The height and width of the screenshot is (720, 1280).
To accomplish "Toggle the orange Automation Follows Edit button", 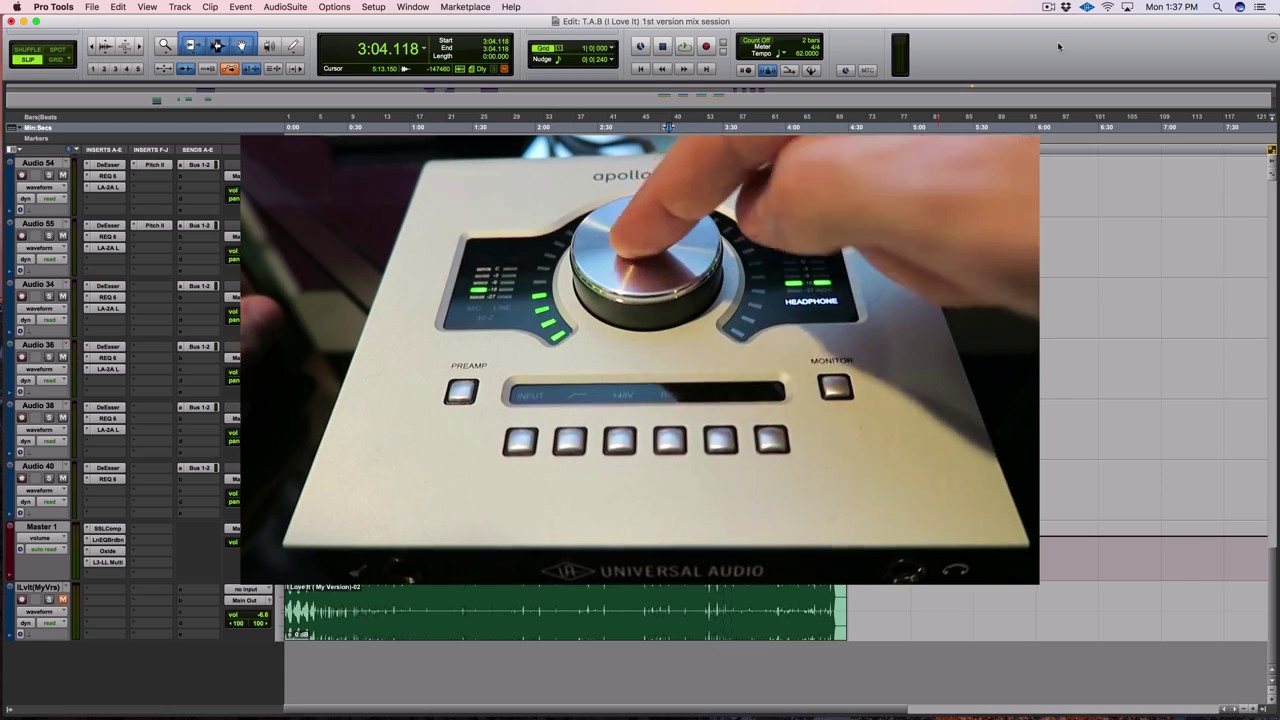I will 230,69.
